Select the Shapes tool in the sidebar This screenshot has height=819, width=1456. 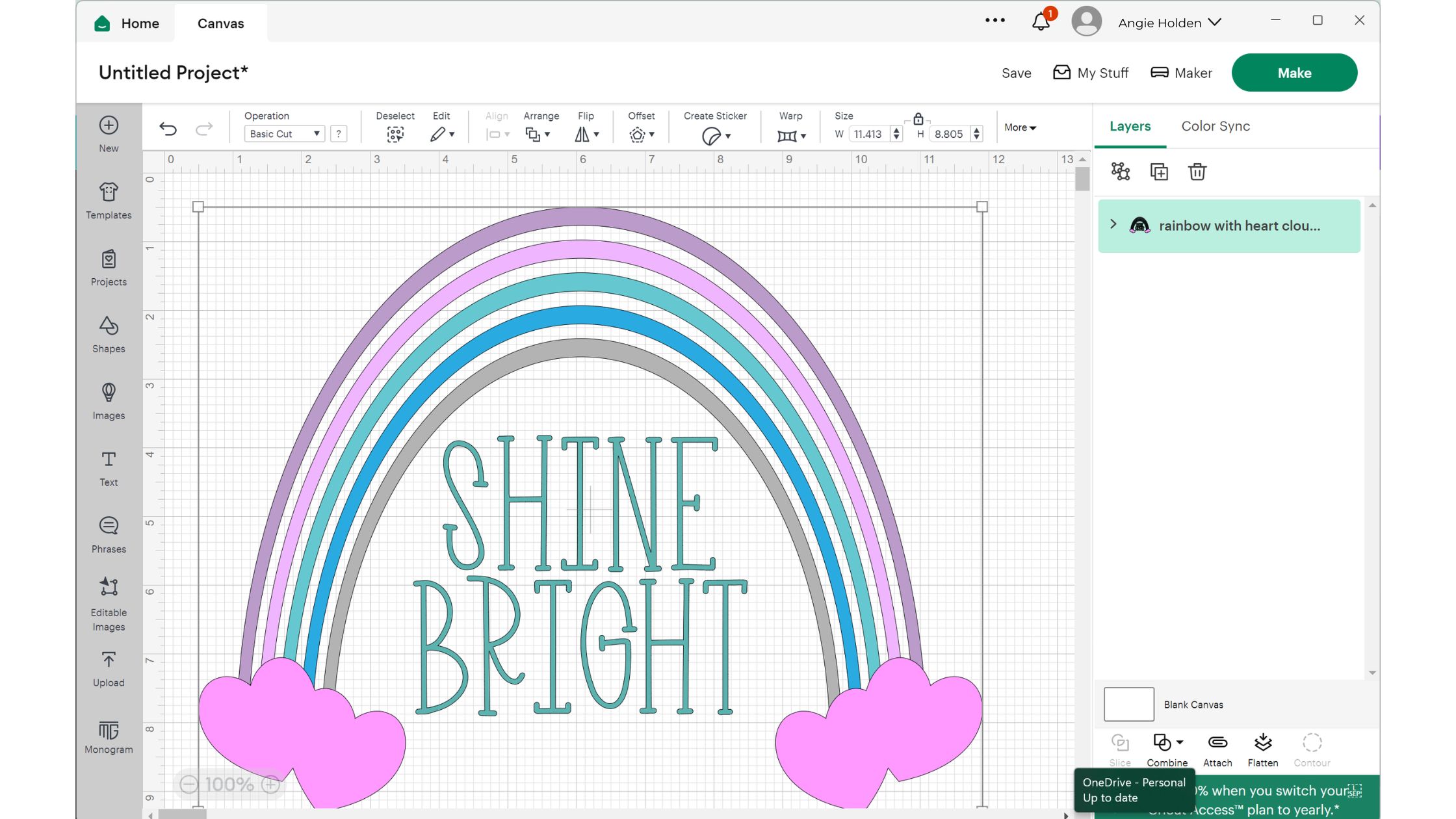108,333
